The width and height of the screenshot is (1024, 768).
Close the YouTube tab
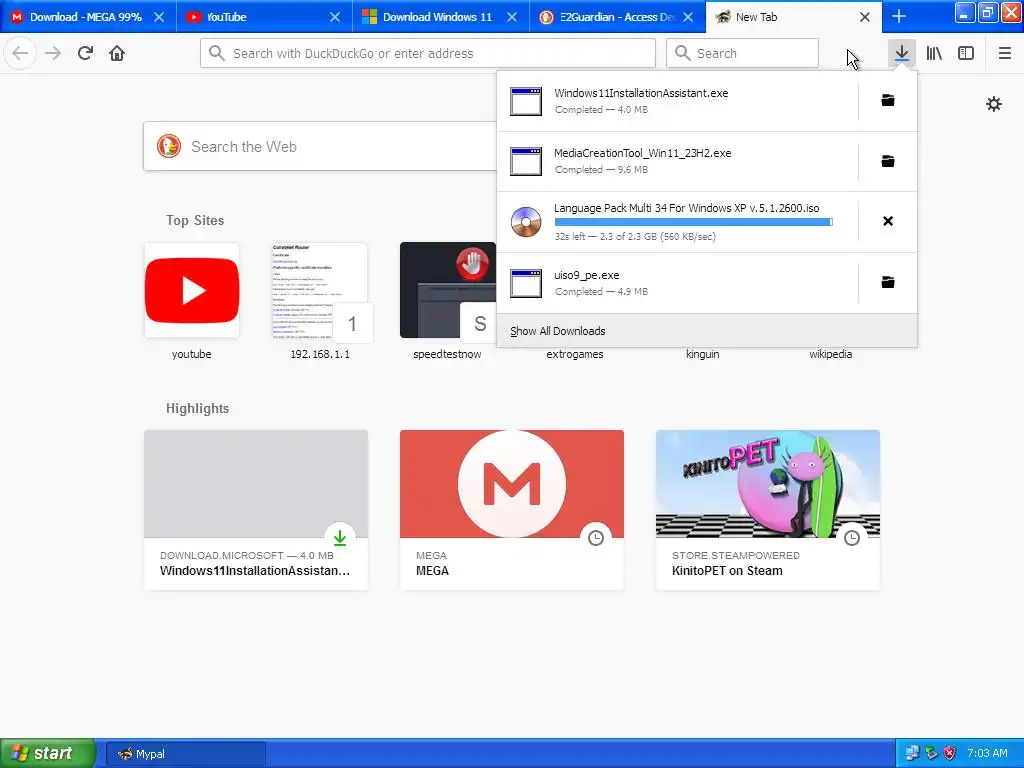335,17
